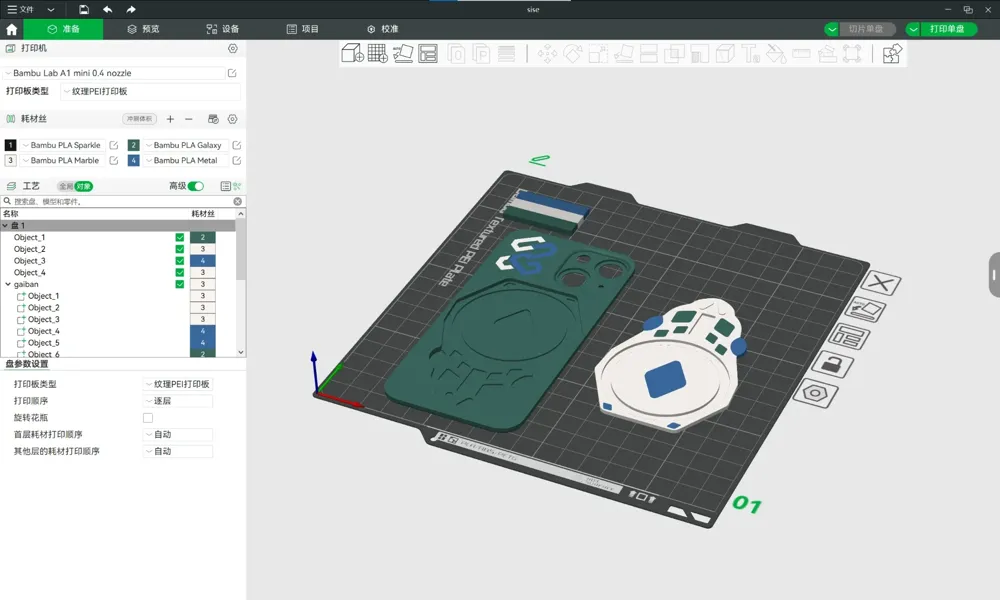
Task: Click filament 2 green color swatch
Action: click(133, 145)
